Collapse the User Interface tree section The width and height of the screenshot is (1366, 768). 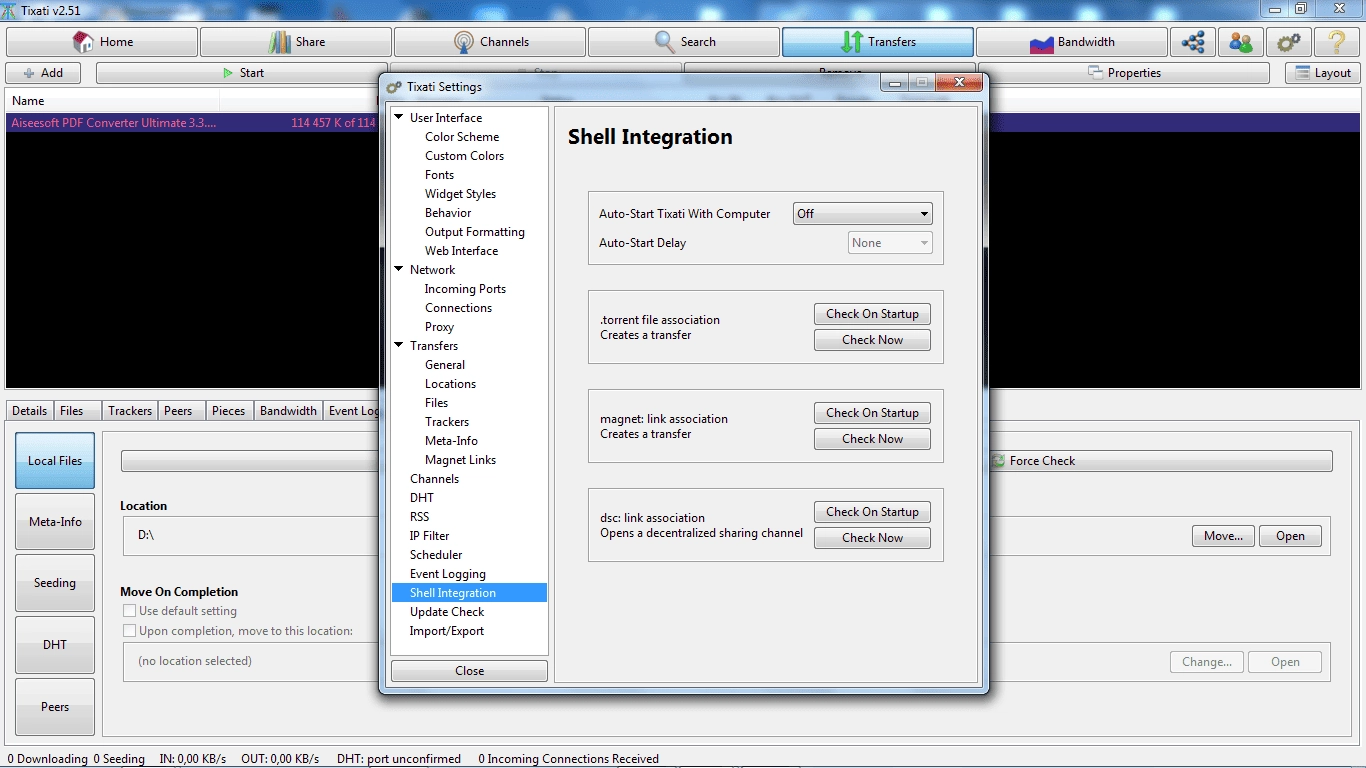pyautogui.click(x=399, y=118)
